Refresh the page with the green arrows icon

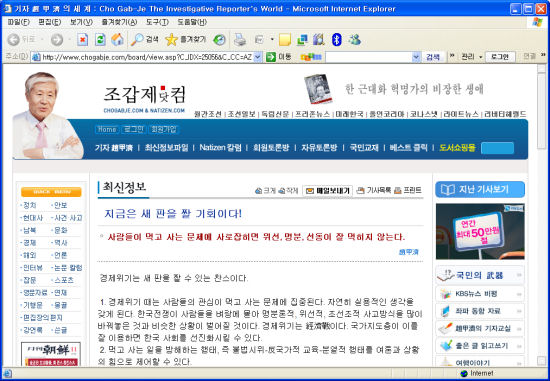coord(100,39)
